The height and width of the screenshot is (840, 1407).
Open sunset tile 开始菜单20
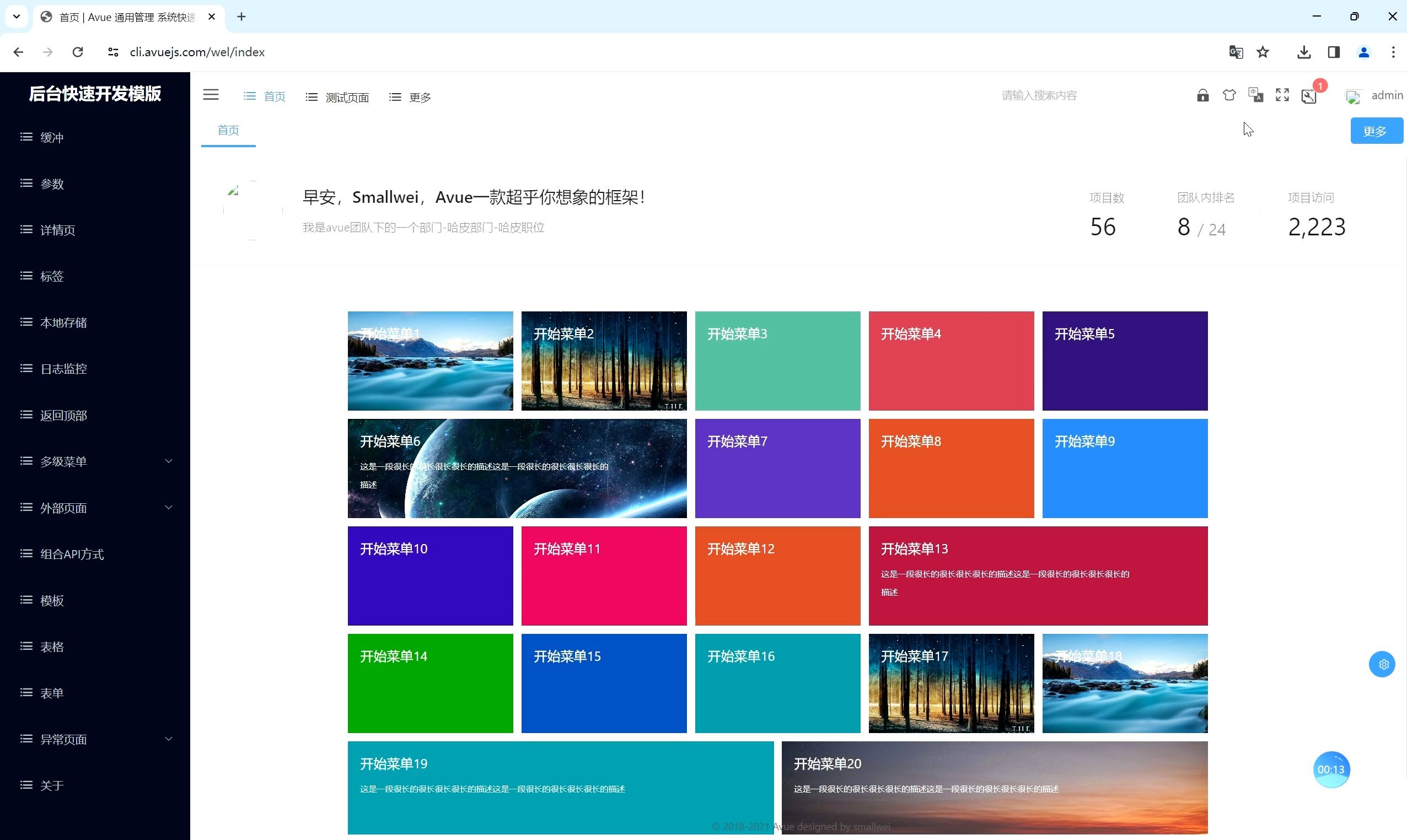tap(995, 788)
